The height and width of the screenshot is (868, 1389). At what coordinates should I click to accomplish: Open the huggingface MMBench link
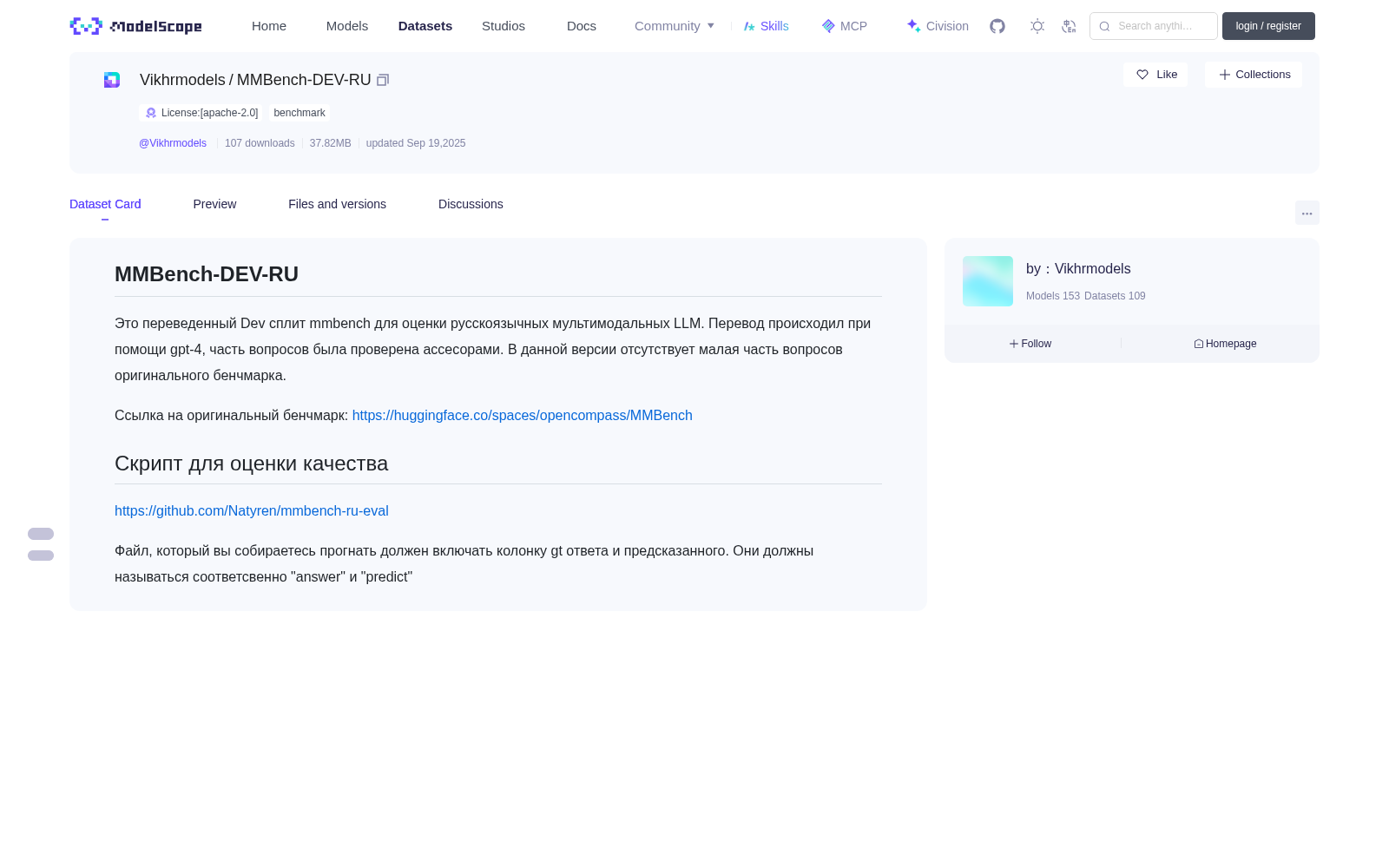pos(523,416)
